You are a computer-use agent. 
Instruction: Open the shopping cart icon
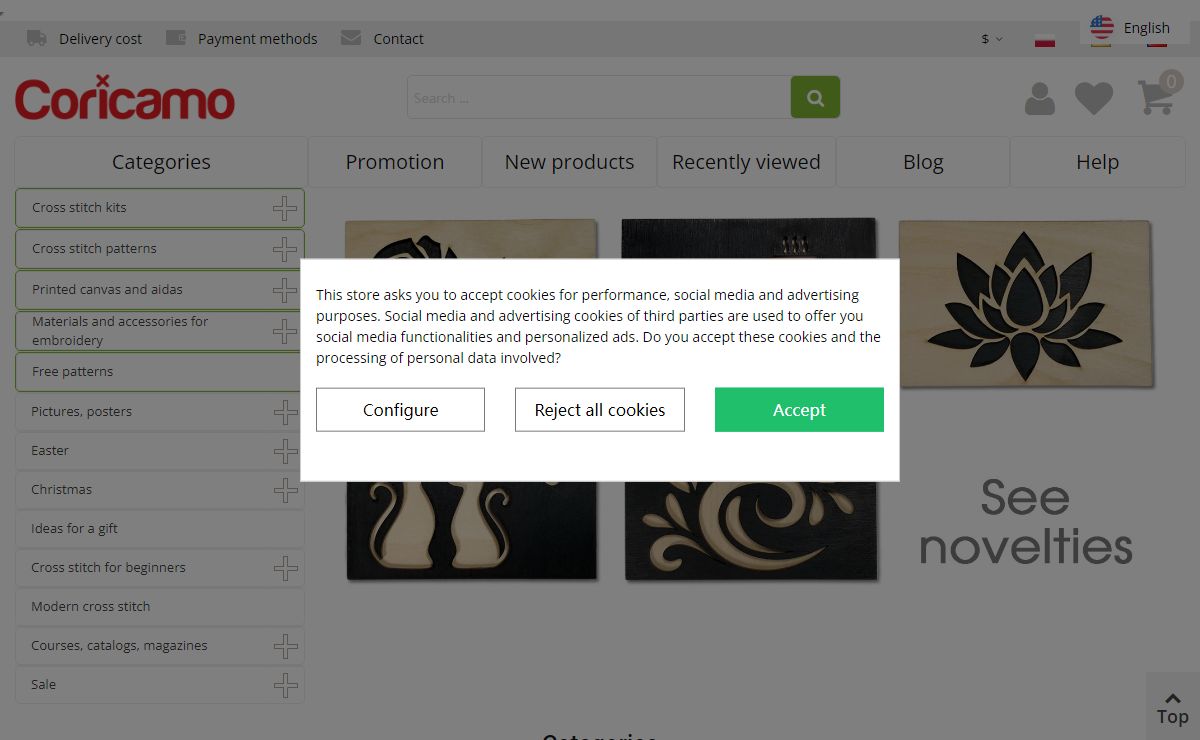(1156, 97)
